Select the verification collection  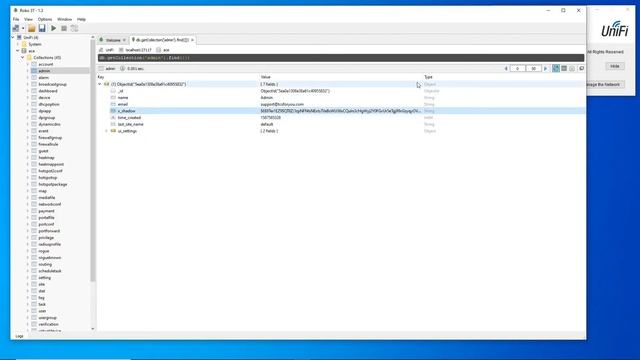coord(48,324)
